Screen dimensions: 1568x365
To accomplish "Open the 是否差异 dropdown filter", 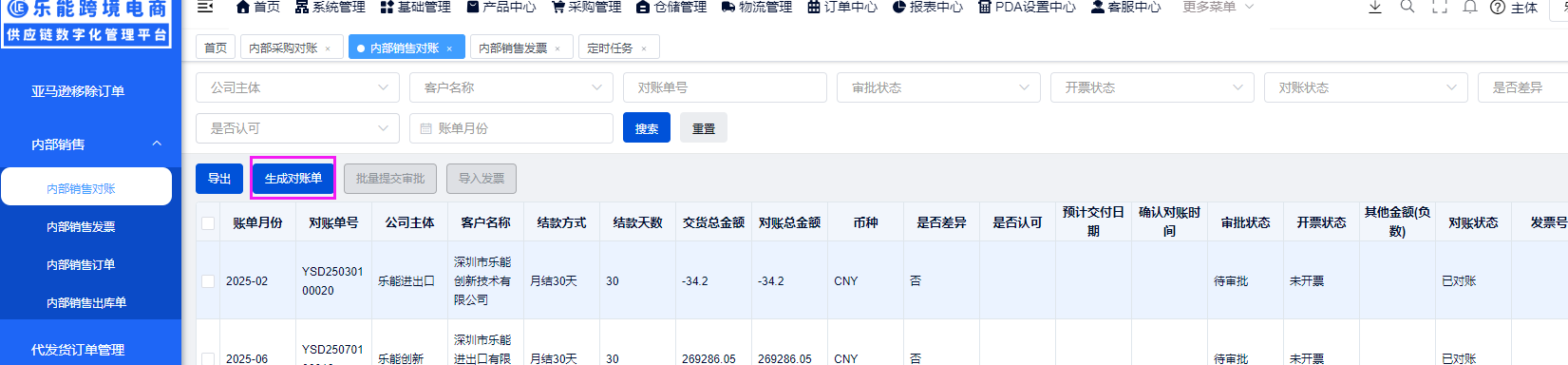I will [1522, 87].
